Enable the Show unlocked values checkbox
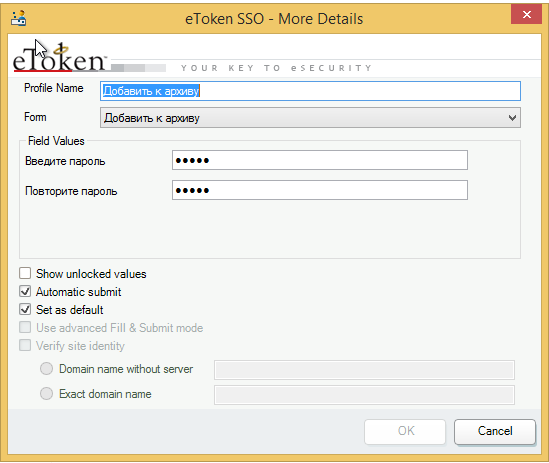Image resolution: width=549 pixels, height=463 pixels. click(x=25, y=273)
